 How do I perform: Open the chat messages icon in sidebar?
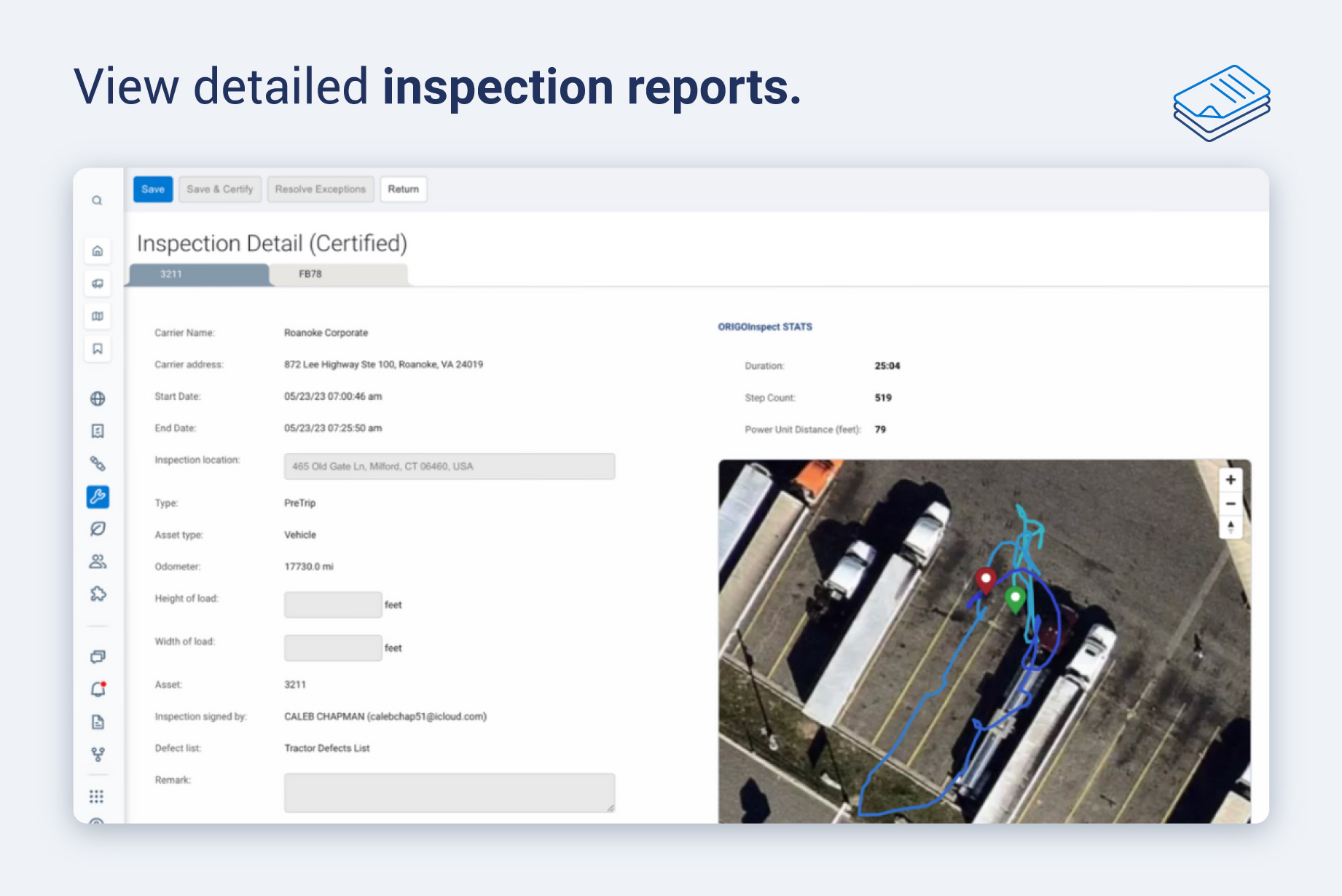click(98, 657)
